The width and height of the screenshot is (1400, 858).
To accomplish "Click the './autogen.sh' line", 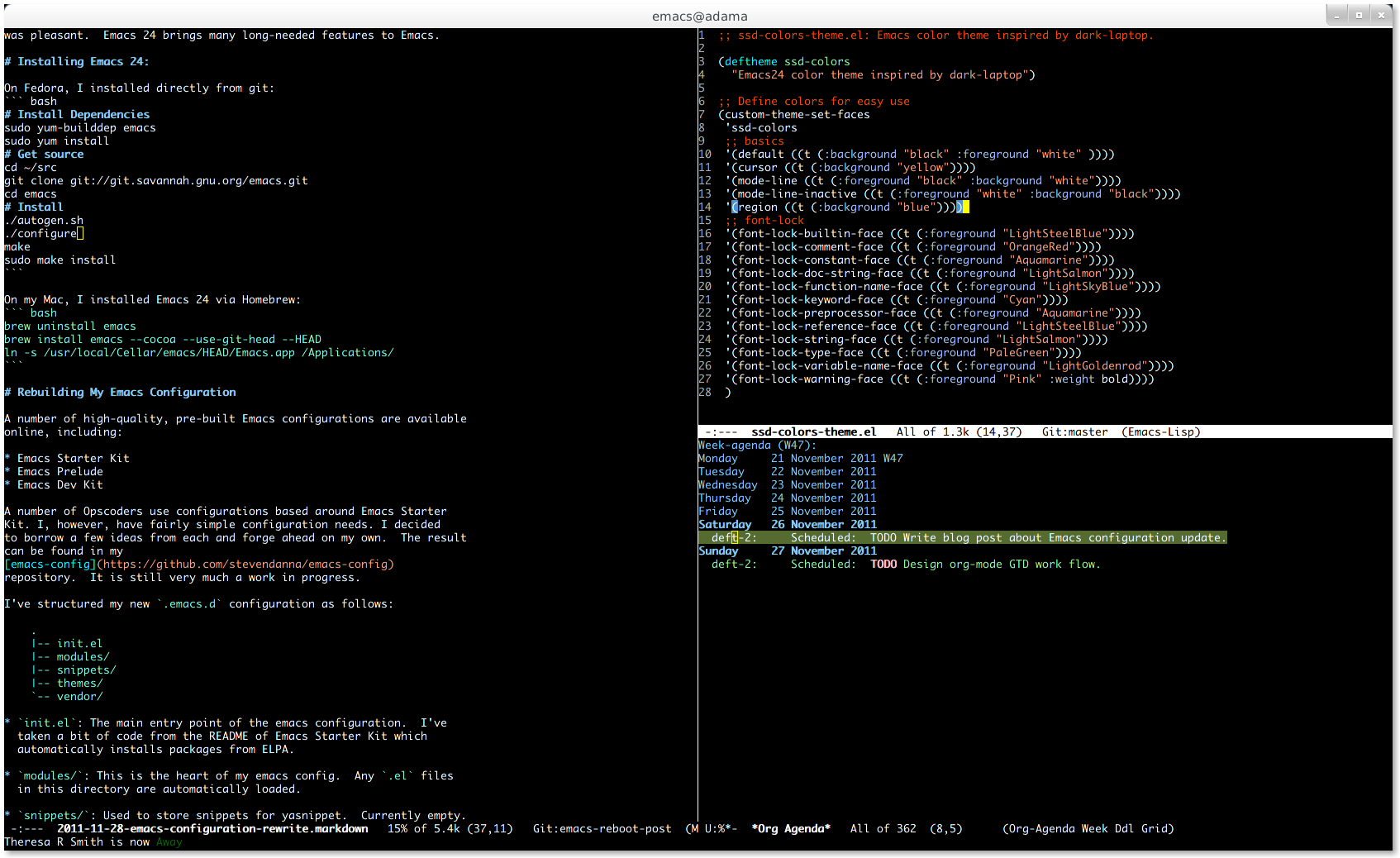I will [x=44, y=220].
